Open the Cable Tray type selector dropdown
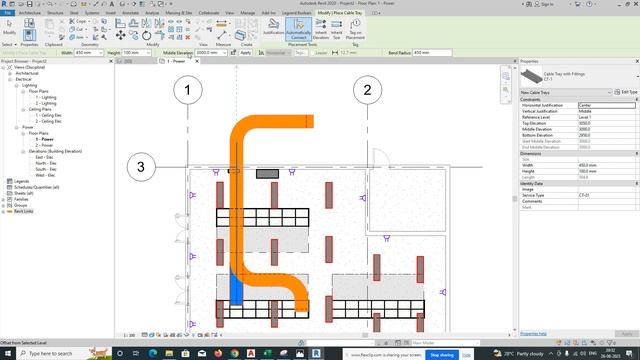The image size is (640, 360). point(638,76)
